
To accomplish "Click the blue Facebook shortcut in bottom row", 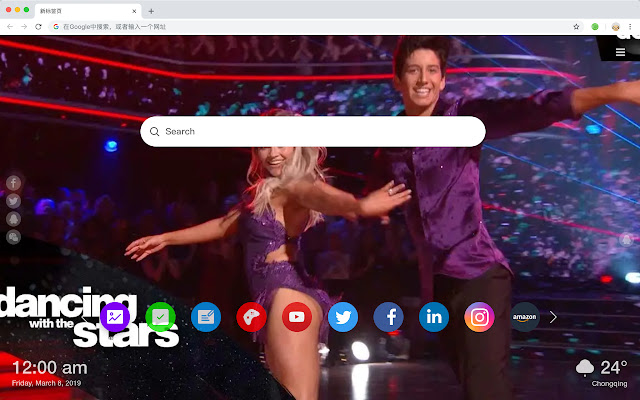I will 388,317.
